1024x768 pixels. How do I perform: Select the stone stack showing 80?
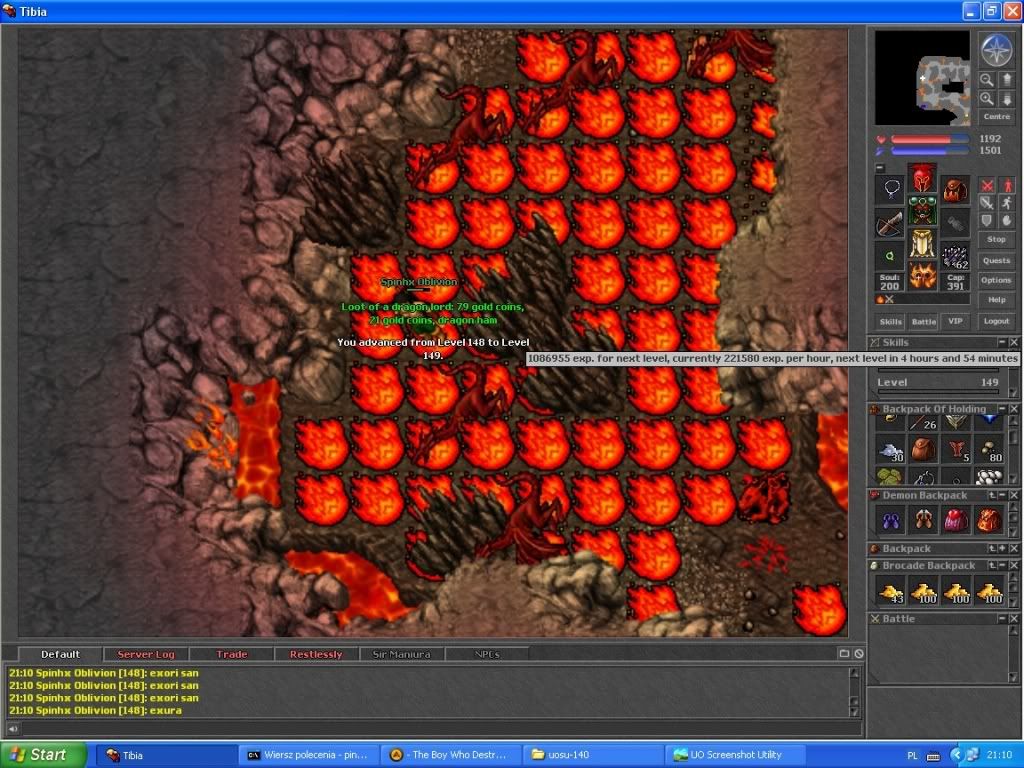(989, 450)
